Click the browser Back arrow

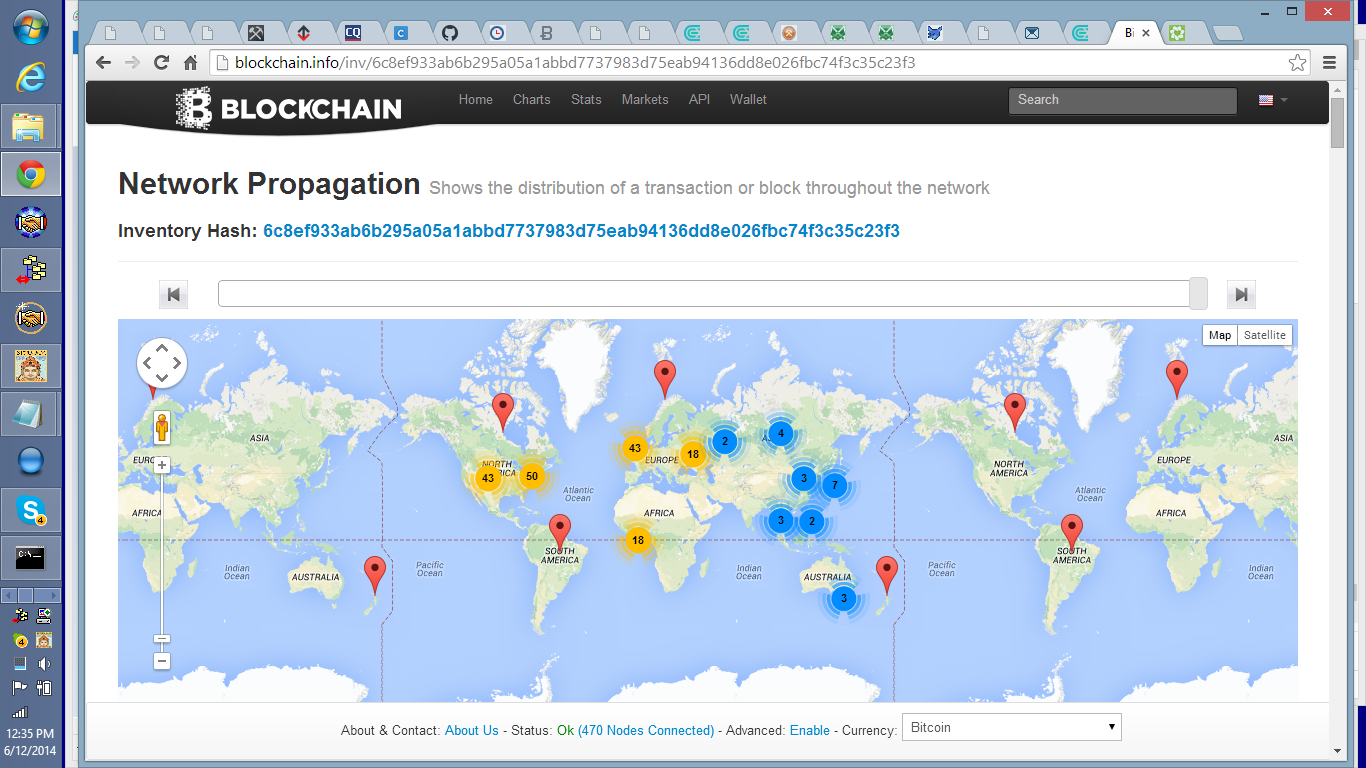point(103,62)
